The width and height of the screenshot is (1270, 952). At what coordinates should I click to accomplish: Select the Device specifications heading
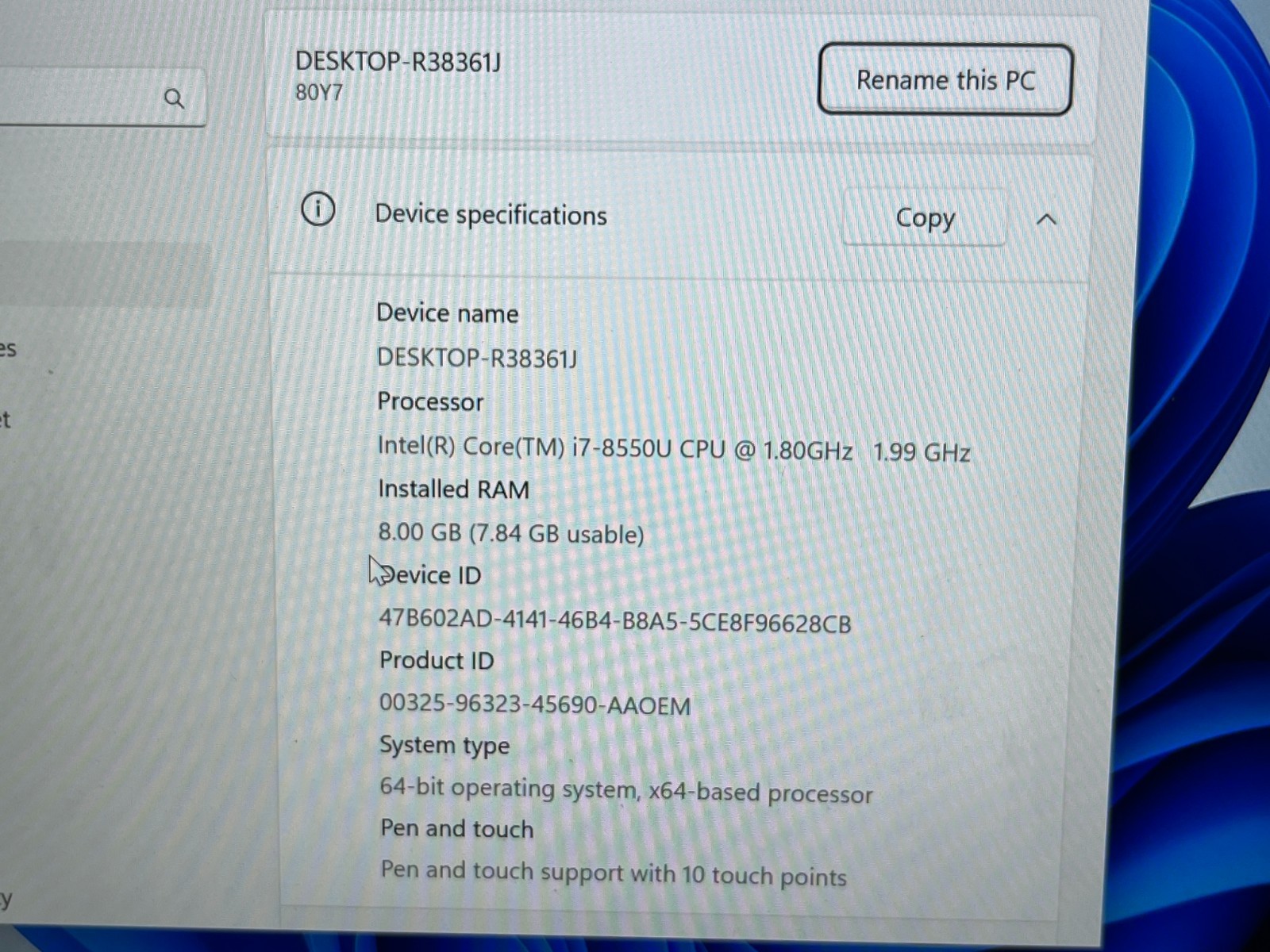pos(491,215)
